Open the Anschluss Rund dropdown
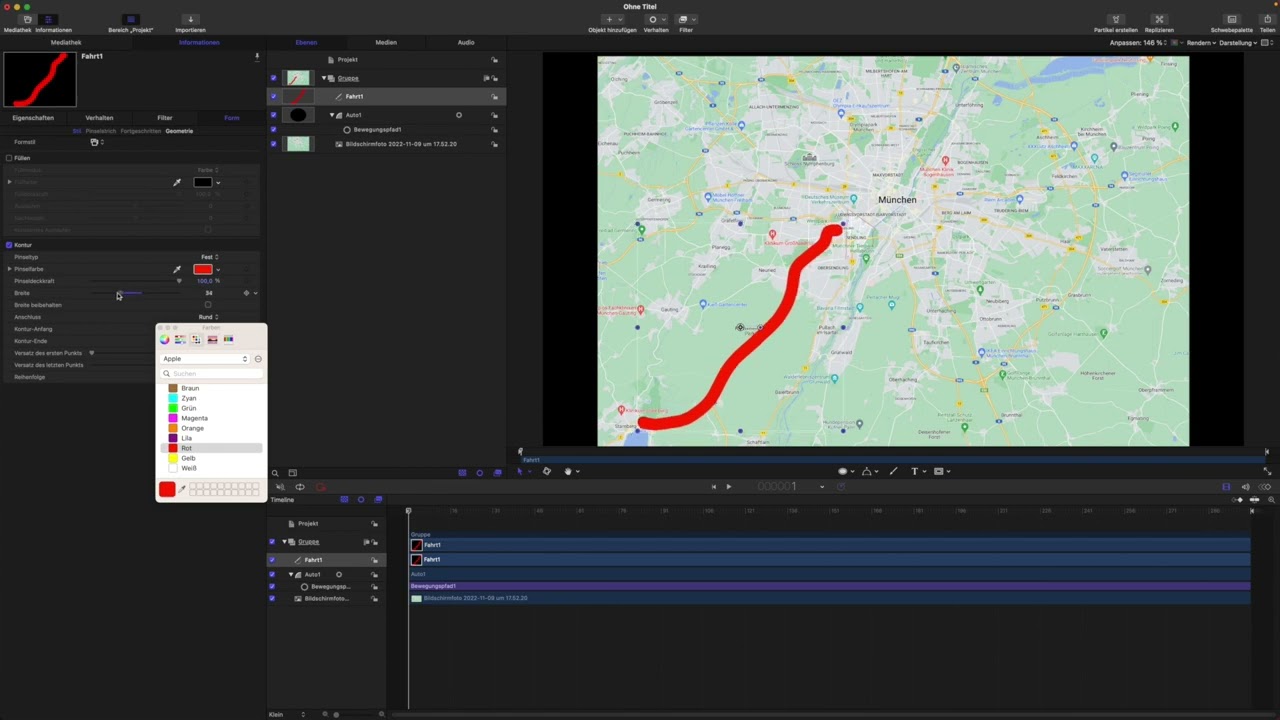The image size is (1280, 720). pos(208,317)
